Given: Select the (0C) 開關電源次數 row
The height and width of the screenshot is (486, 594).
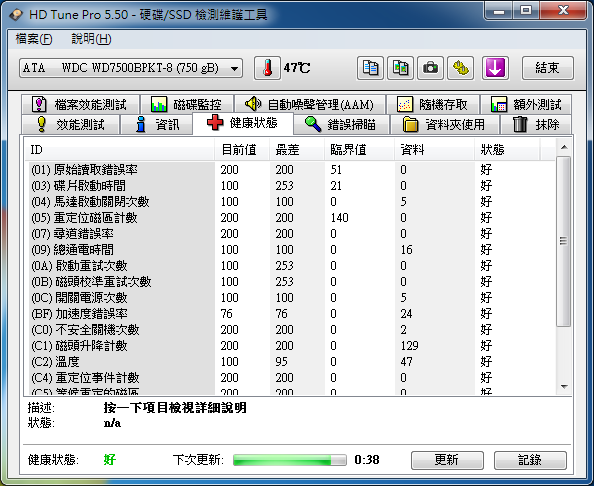Looking at the screenshot, I should (x=292, y=298).
